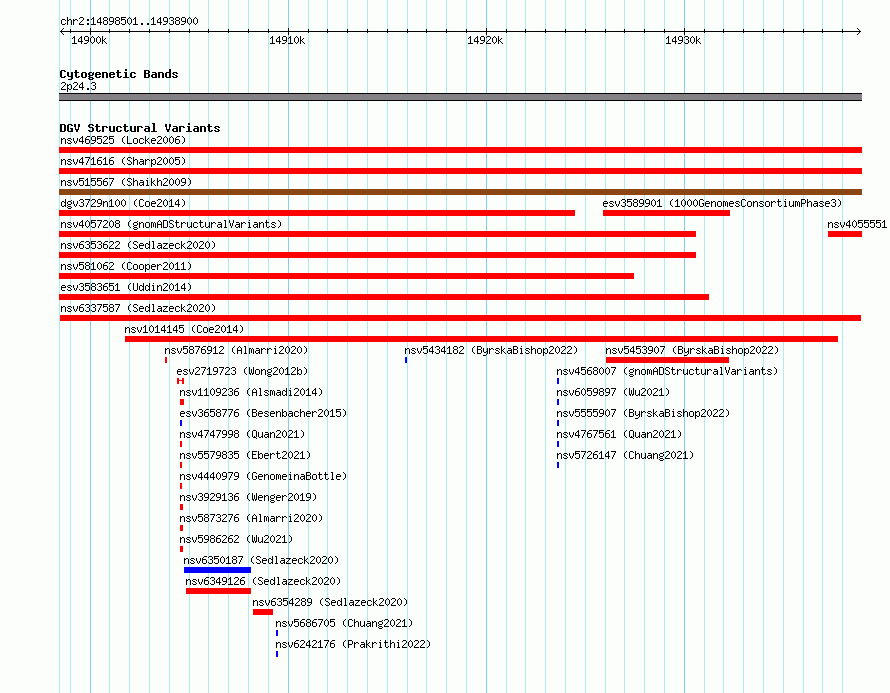
Task: Click the gray cytogenetic band bar
Action: (460, 97)
